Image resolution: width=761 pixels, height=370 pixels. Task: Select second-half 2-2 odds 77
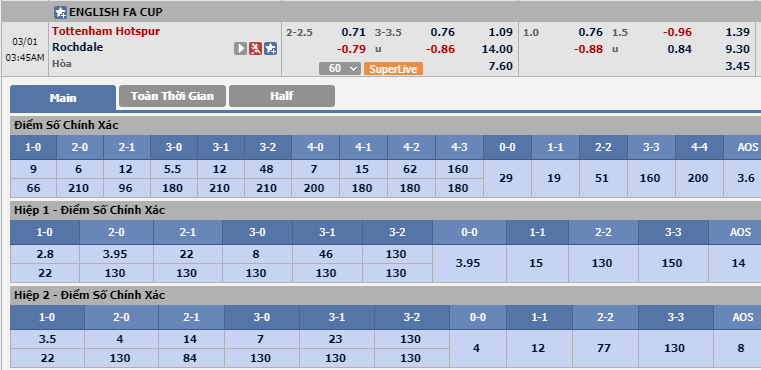click(x=605, y=348)
